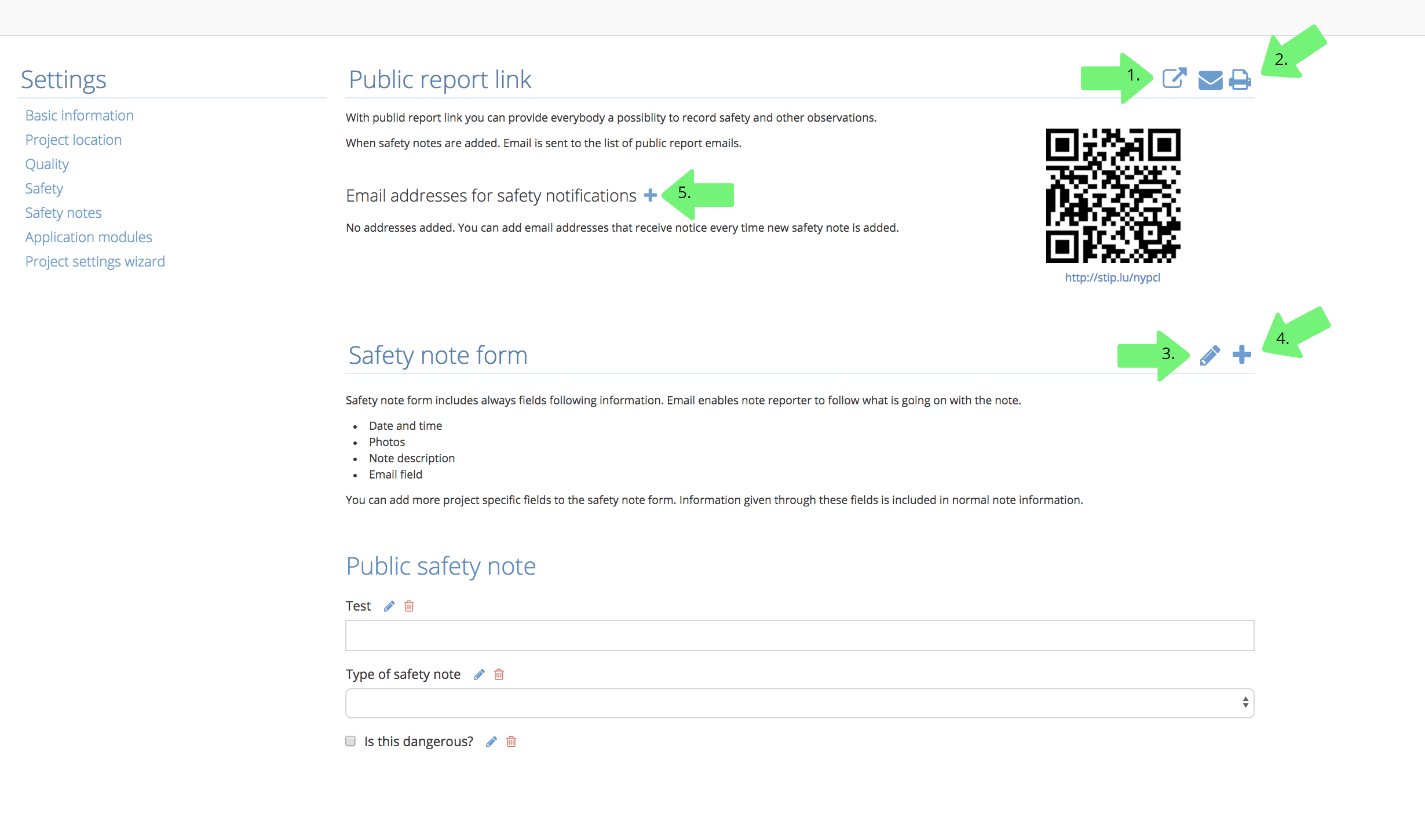This screenshot has height=840, width=1425.
Task: Open the Type of safety note dropdown
Action: tap(799, 703)
